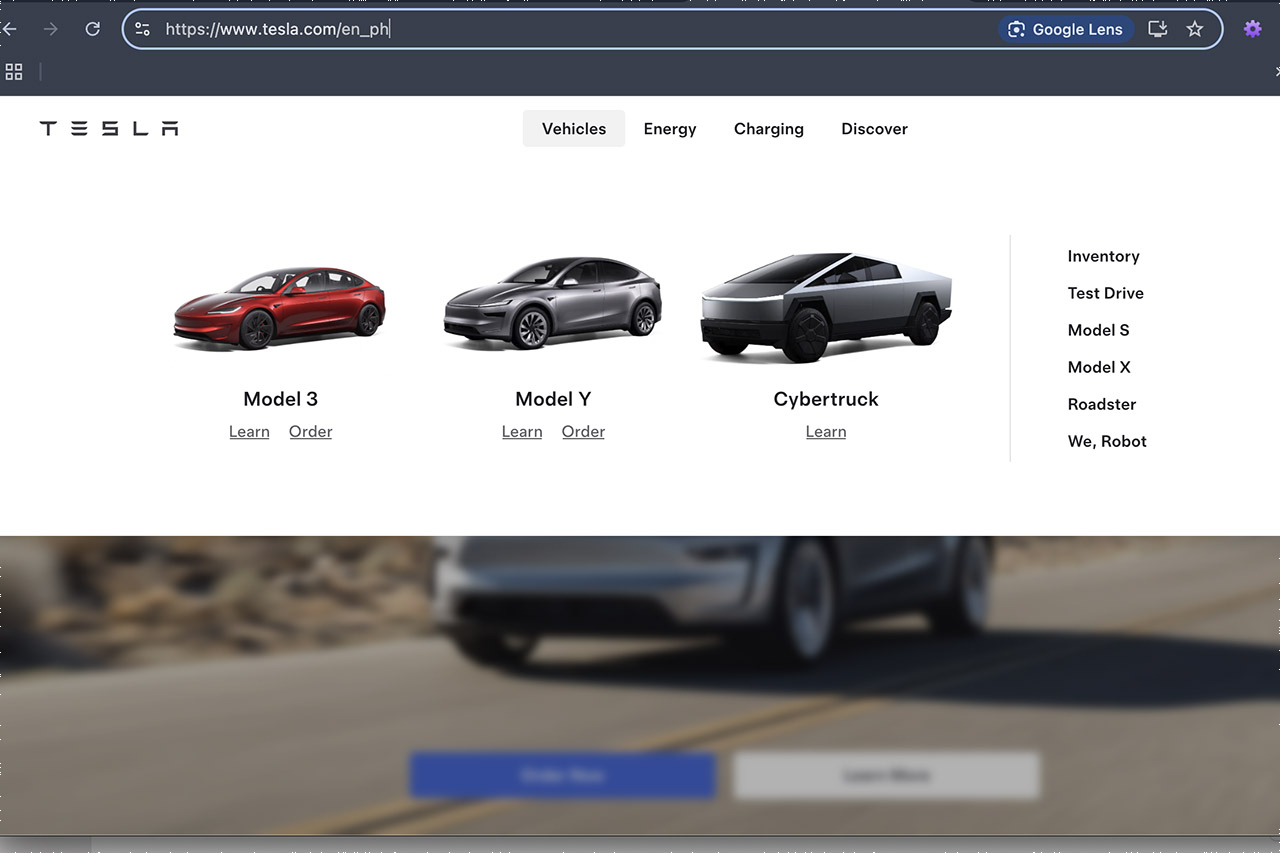Click Learn link under Model Y
The height and width of the screenshot is (853, 1280).
522,432
